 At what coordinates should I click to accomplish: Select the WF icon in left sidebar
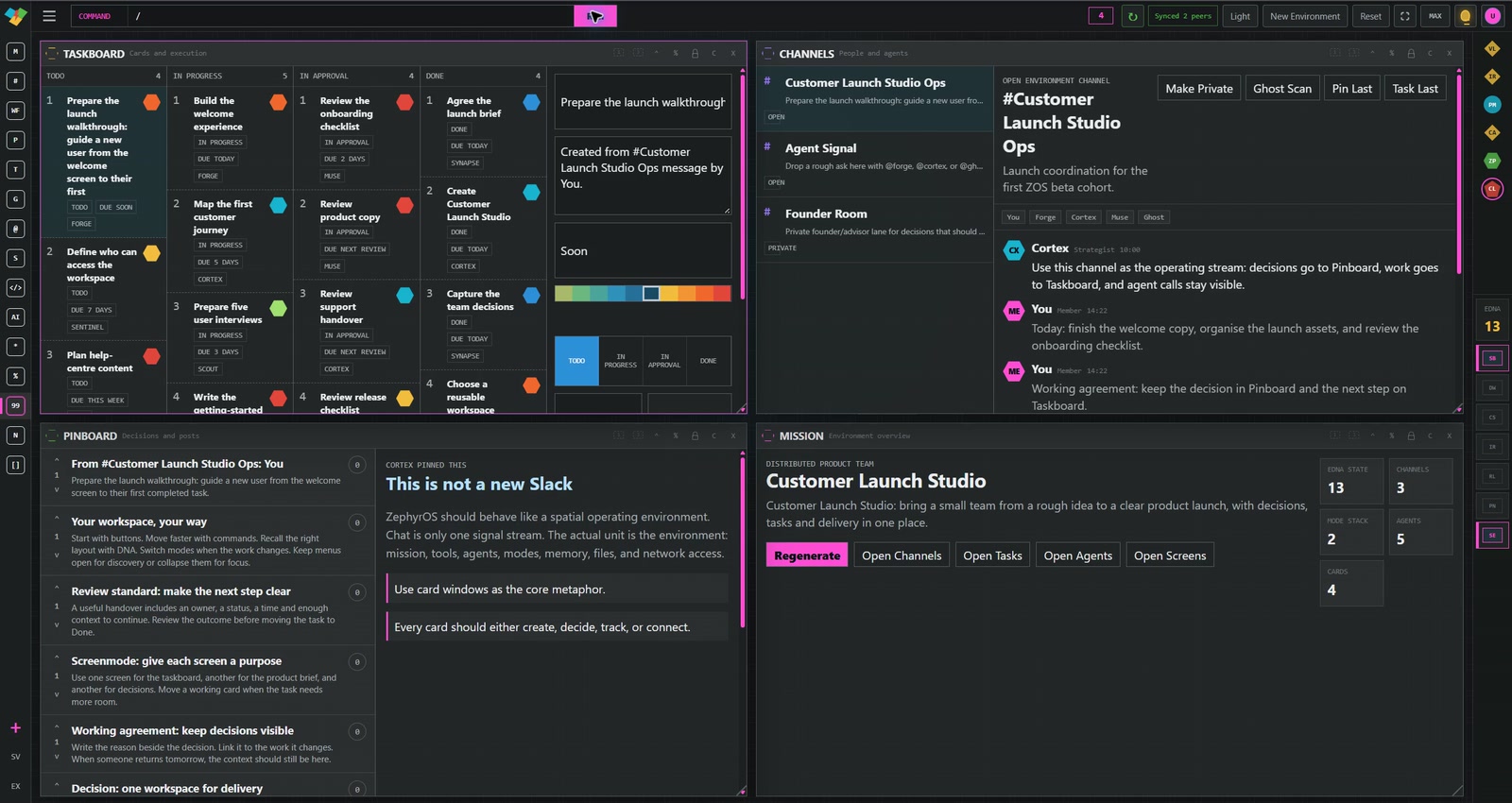tap(15, 111)
